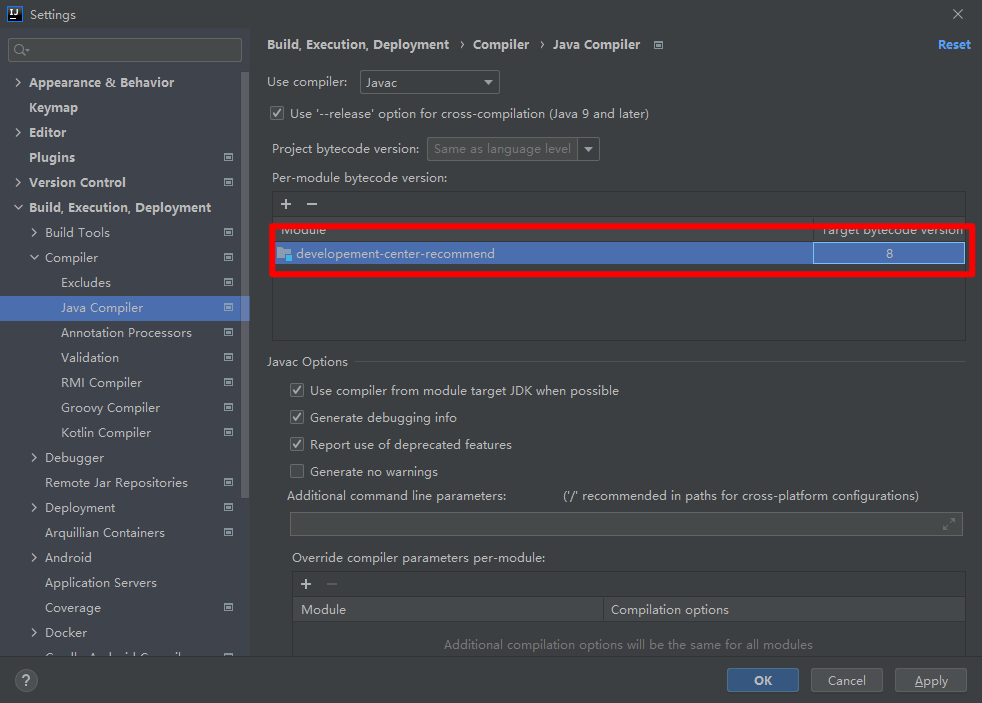Click project-level icon next to Validation

click(229, 357)
